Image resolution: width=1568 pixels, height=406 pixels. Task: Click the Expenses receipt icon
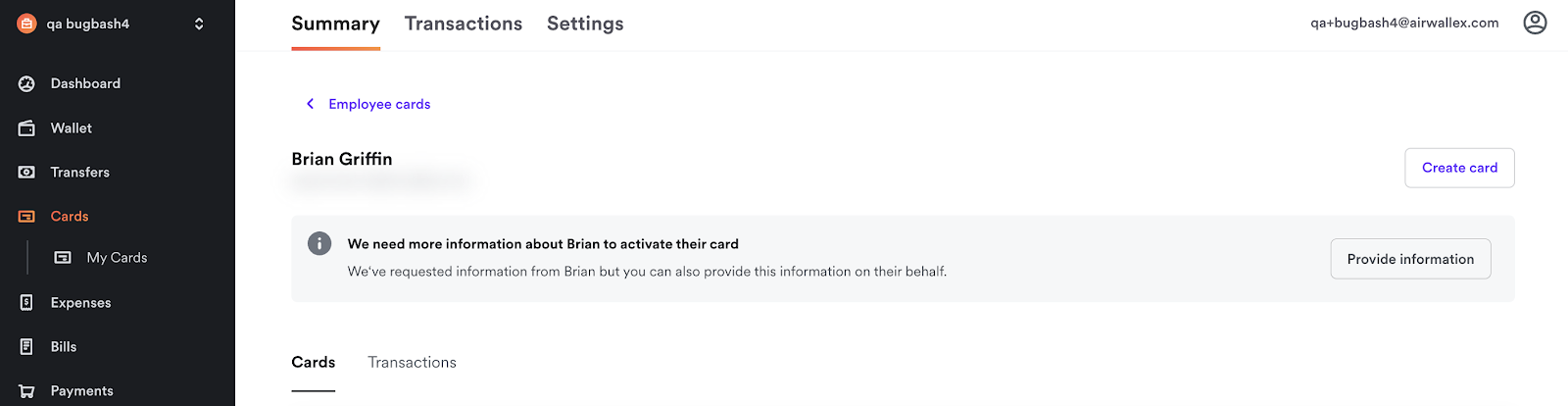[26, 303]
